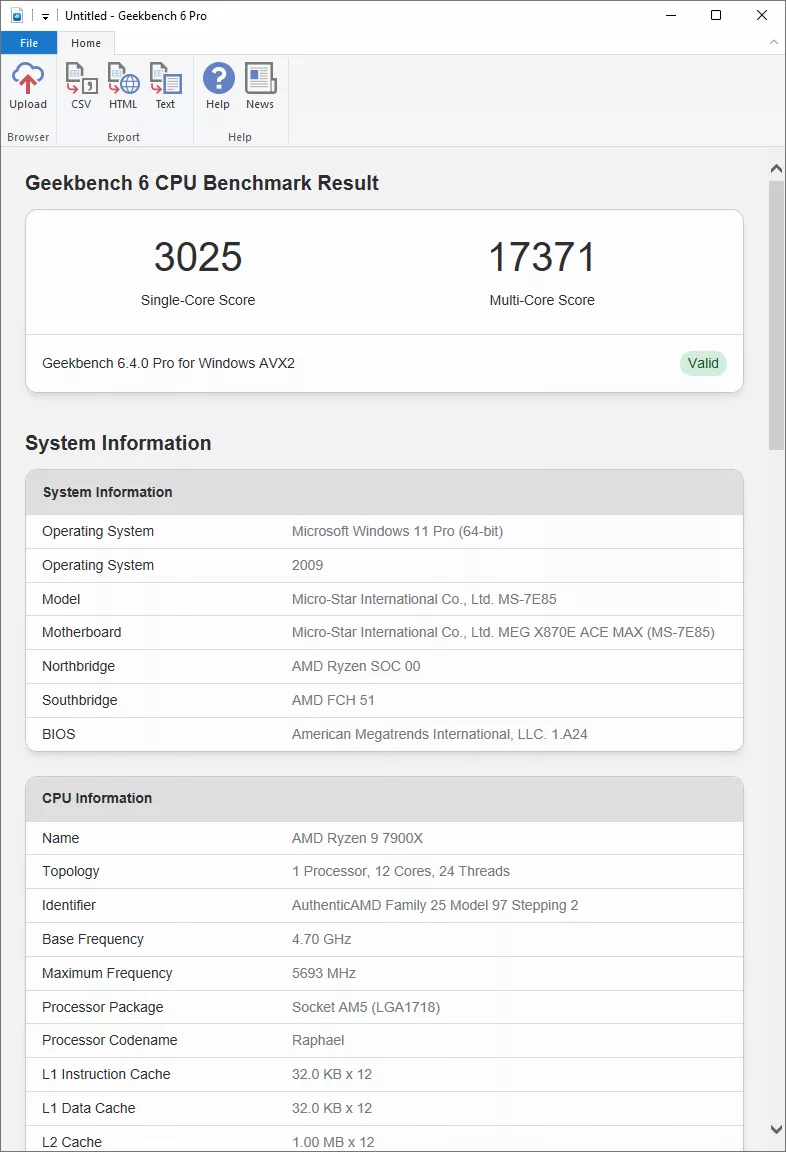This screenshot has height=1152, width=786.
Task: Click the Single-Core Score value 3025
Action: point(198,258)
